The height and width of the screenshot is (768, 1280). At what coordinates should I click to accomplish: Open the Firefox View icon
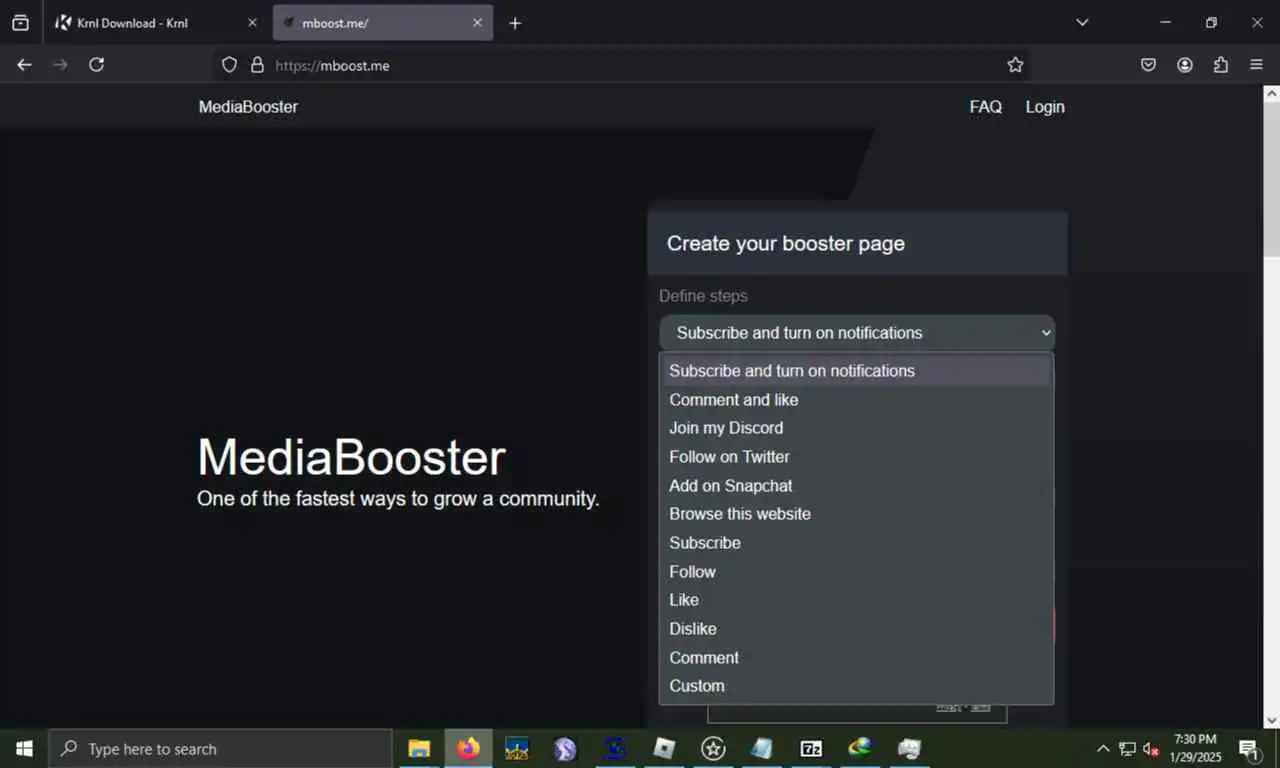tap(20, 22)
